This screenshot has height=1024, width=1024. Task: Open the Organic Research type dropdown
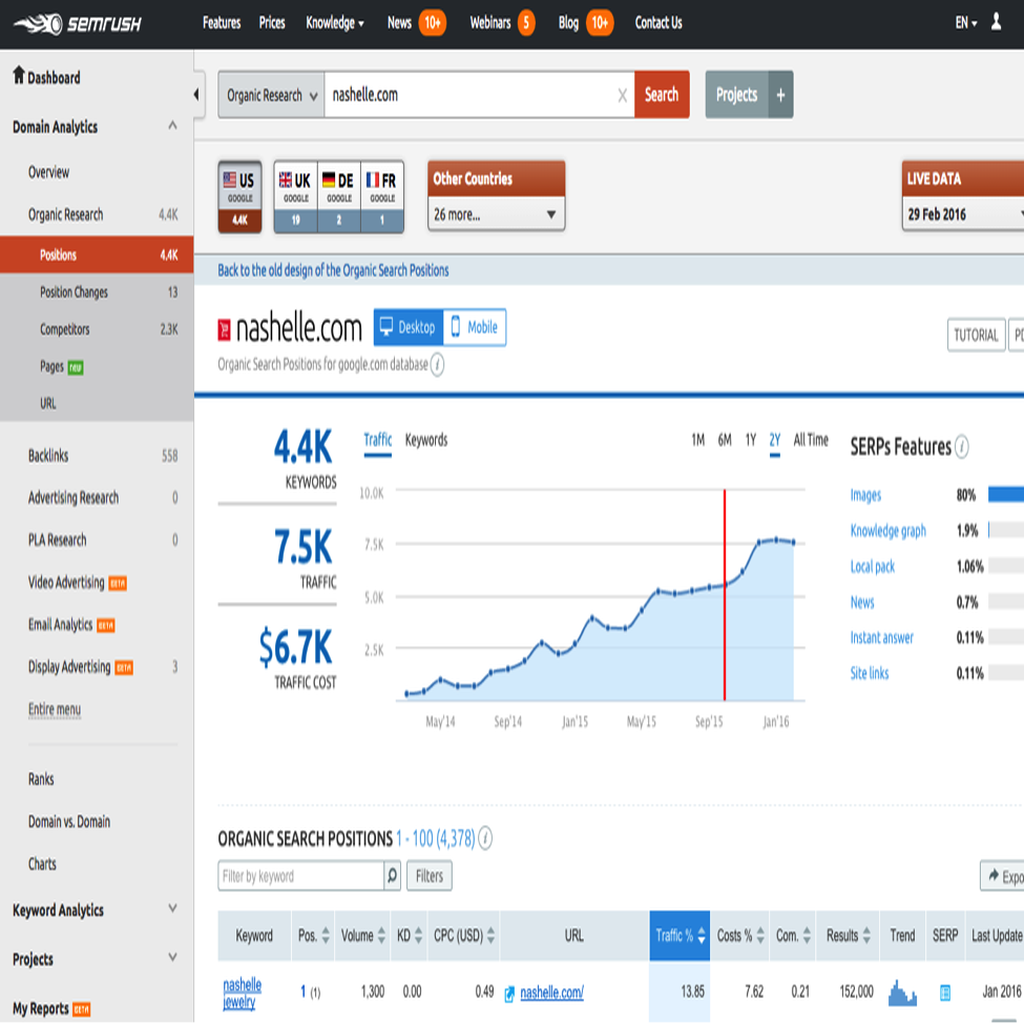pyautogui.click(x=271, y=96)
